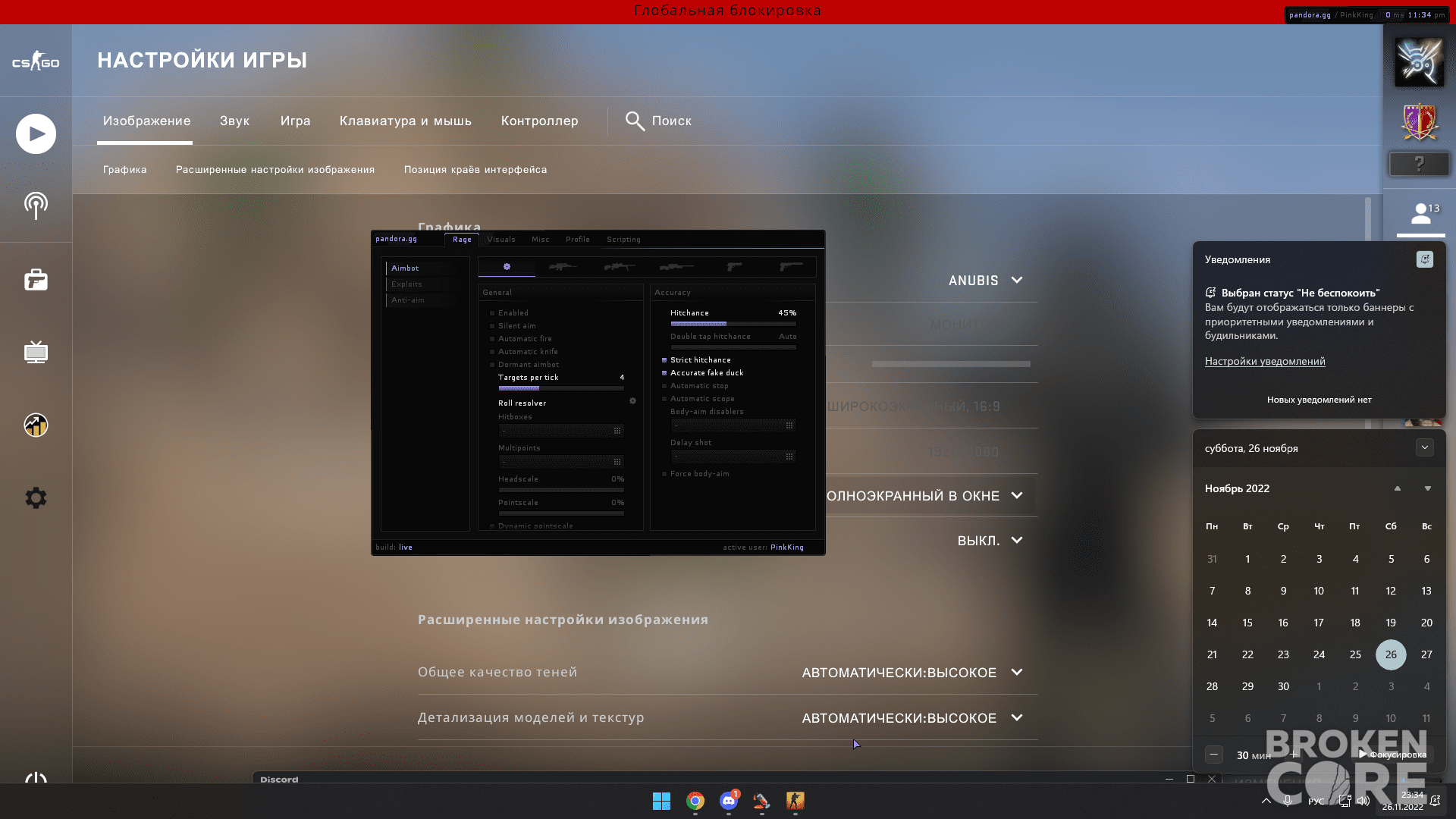This screenshot has height=819, width=1456.
Task: Toggle the Automatic fire checkbox
Action: click(492, 339)
